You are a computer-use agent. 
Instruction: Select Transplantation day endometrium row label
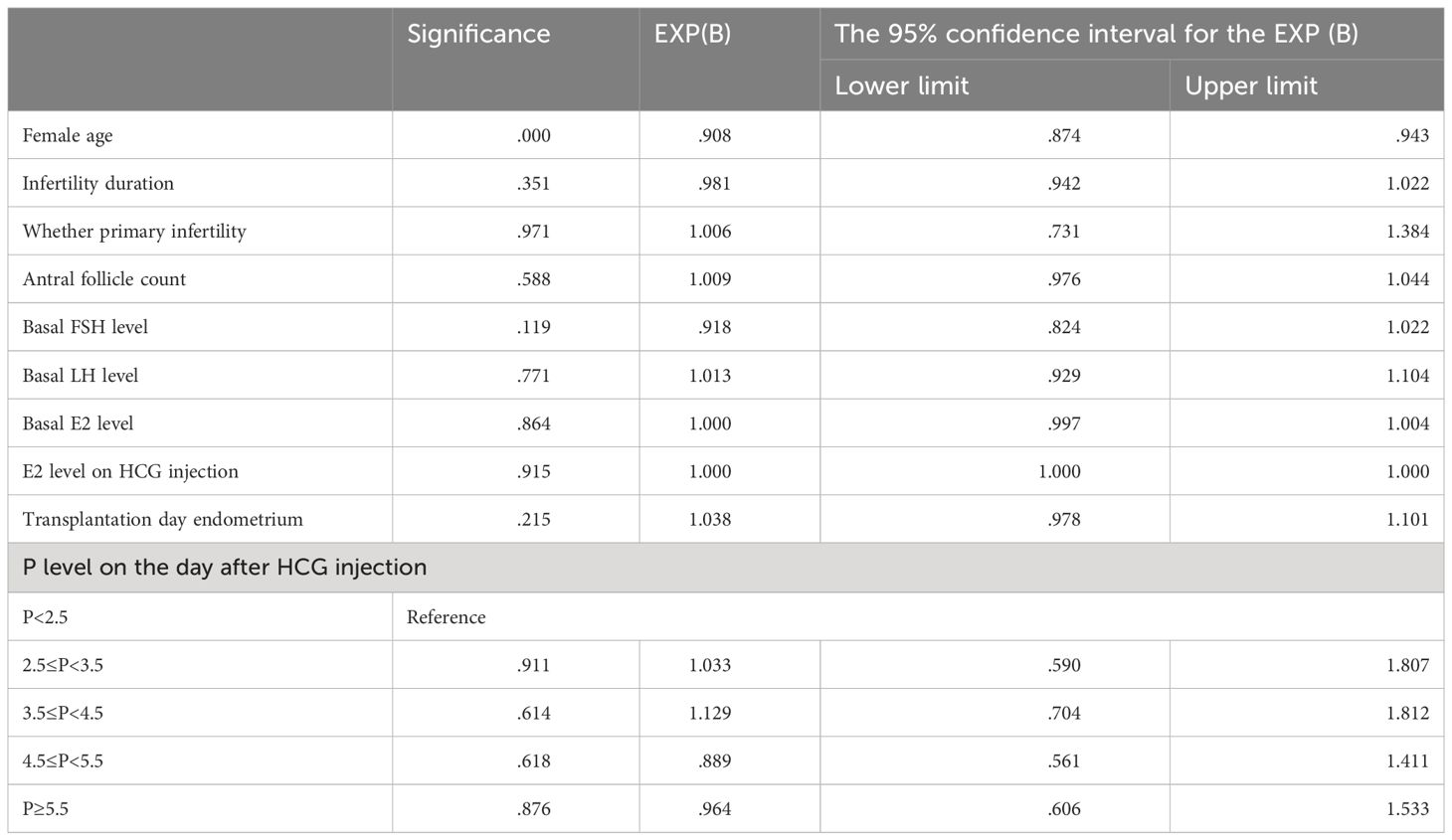pyautogui.click(x=163, y=519)
